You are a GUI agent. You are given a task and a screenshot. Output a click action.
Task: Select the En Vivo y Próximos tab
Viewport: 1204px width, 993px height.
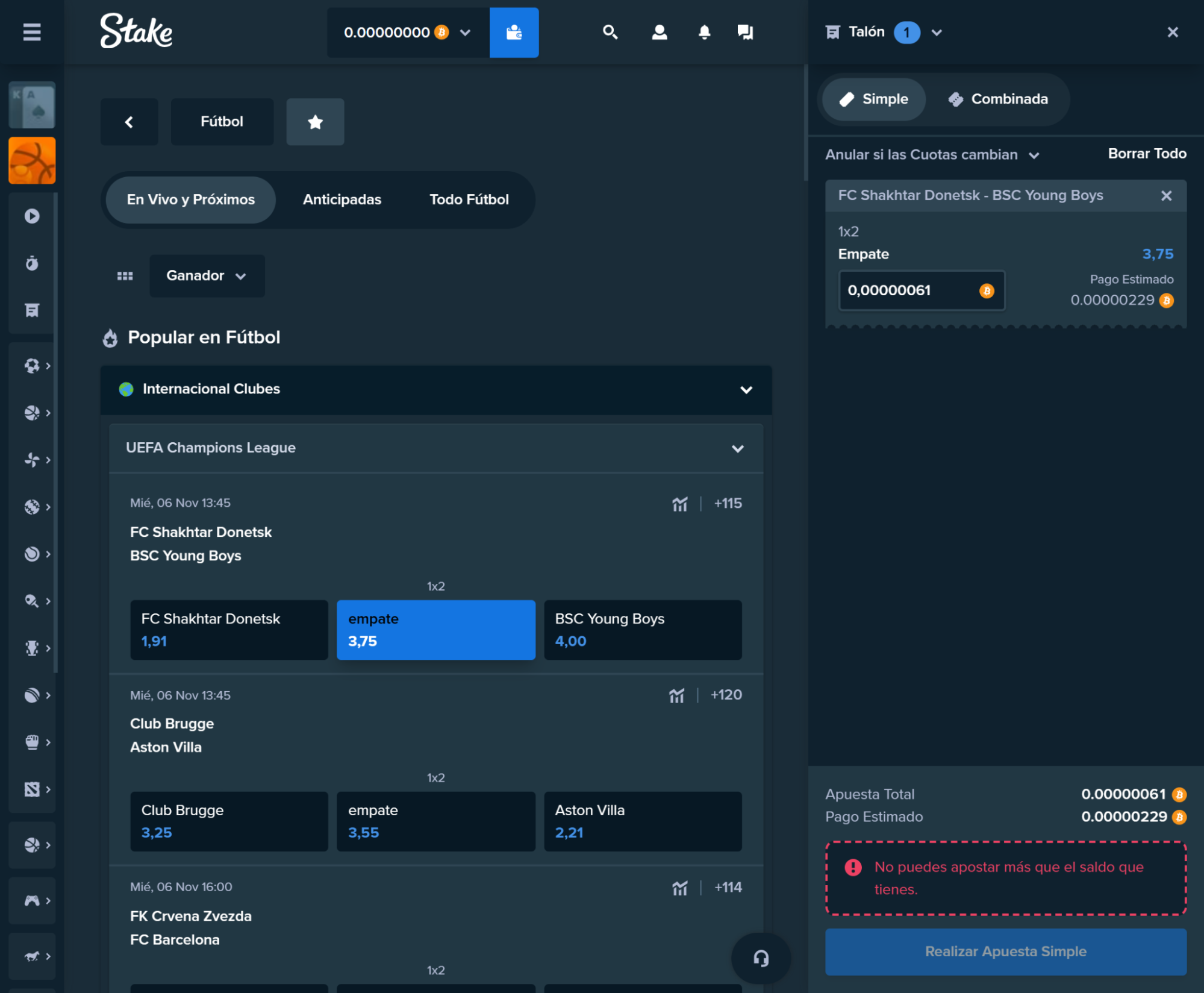pyautogui.click(x=190, y=199)
